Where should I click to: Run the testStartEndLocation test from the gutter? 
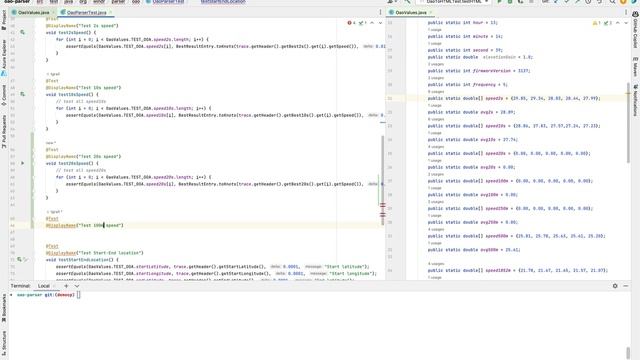pyautogui.click(x=19, y=260)
